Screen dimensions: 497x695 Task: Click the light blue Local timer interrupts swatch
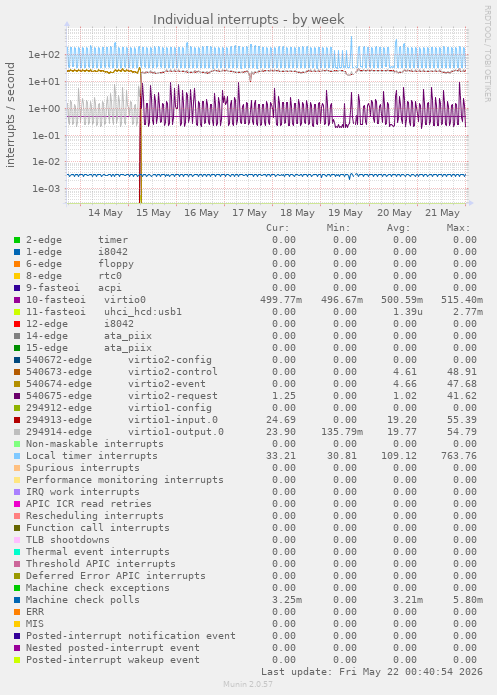tap(17, 456)
